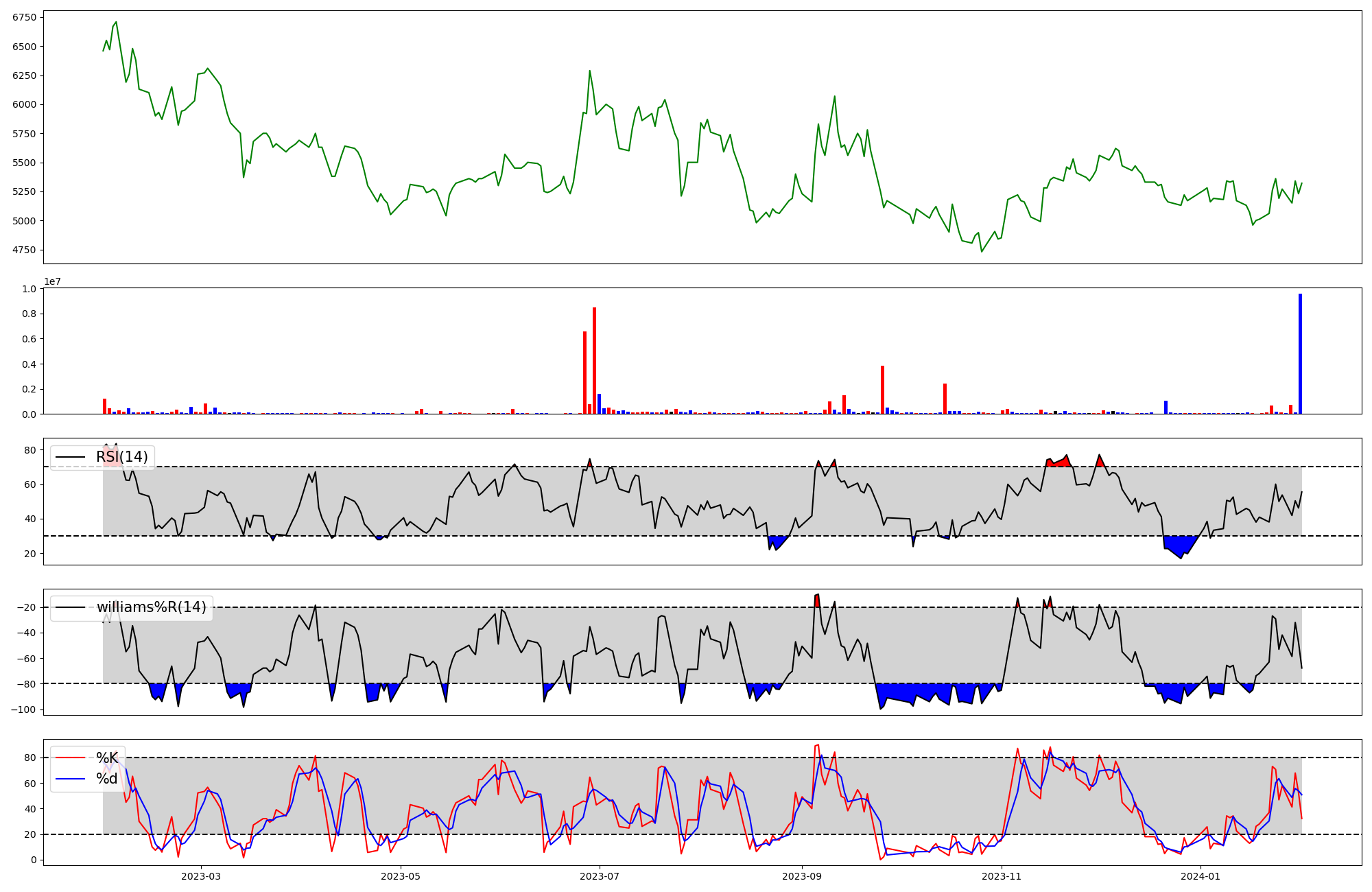Click the %K legend text
Viewport: 1372px width, 892px height.
point(107,758)
